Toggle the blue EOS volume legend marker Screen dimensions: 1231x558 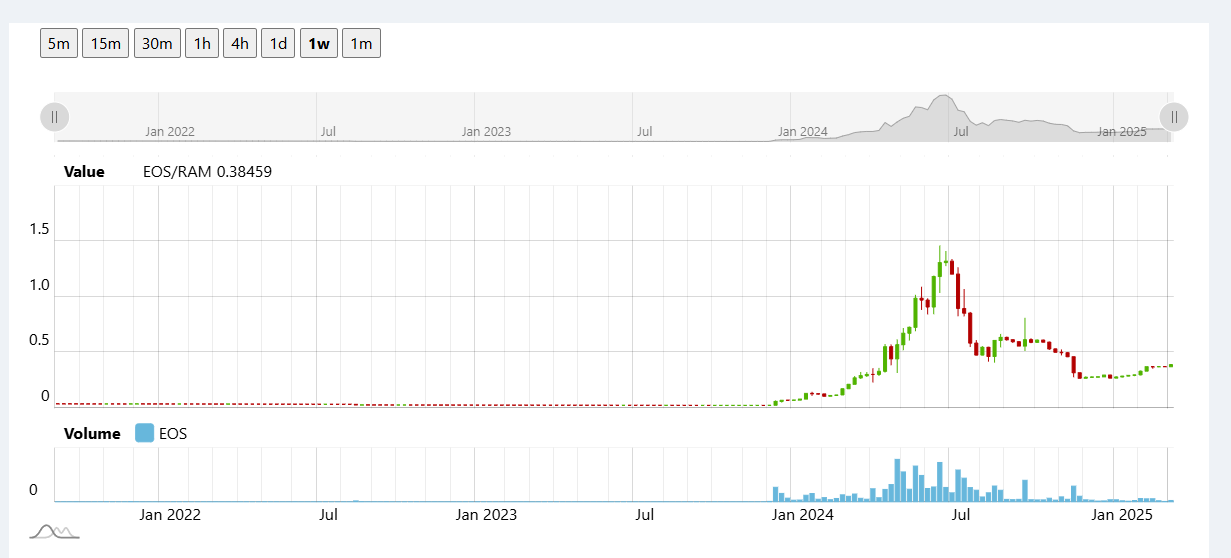(144, 433)
